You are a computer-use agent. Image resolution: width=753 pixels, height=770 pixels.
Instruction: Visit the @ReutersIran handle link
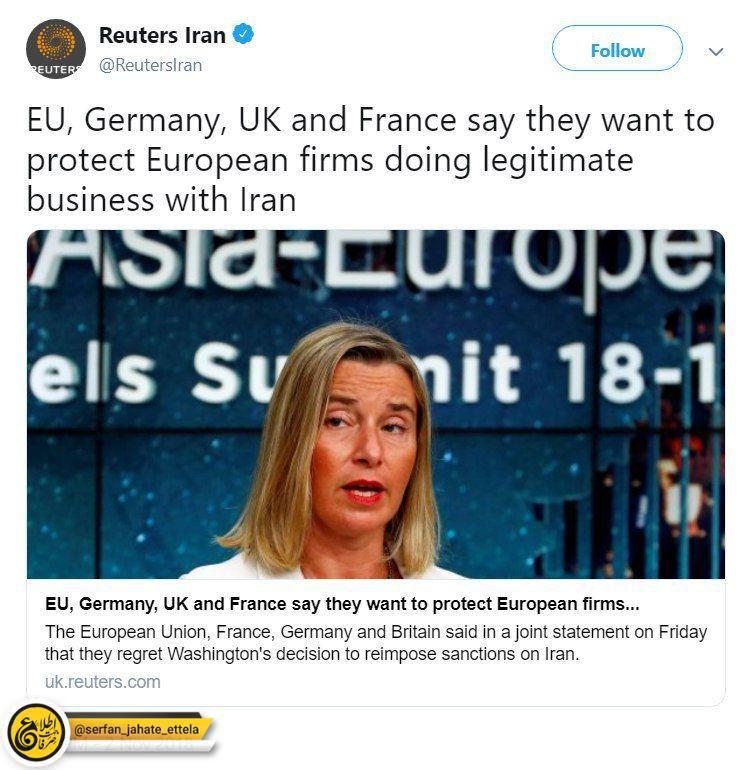click(x=150, y=65)
